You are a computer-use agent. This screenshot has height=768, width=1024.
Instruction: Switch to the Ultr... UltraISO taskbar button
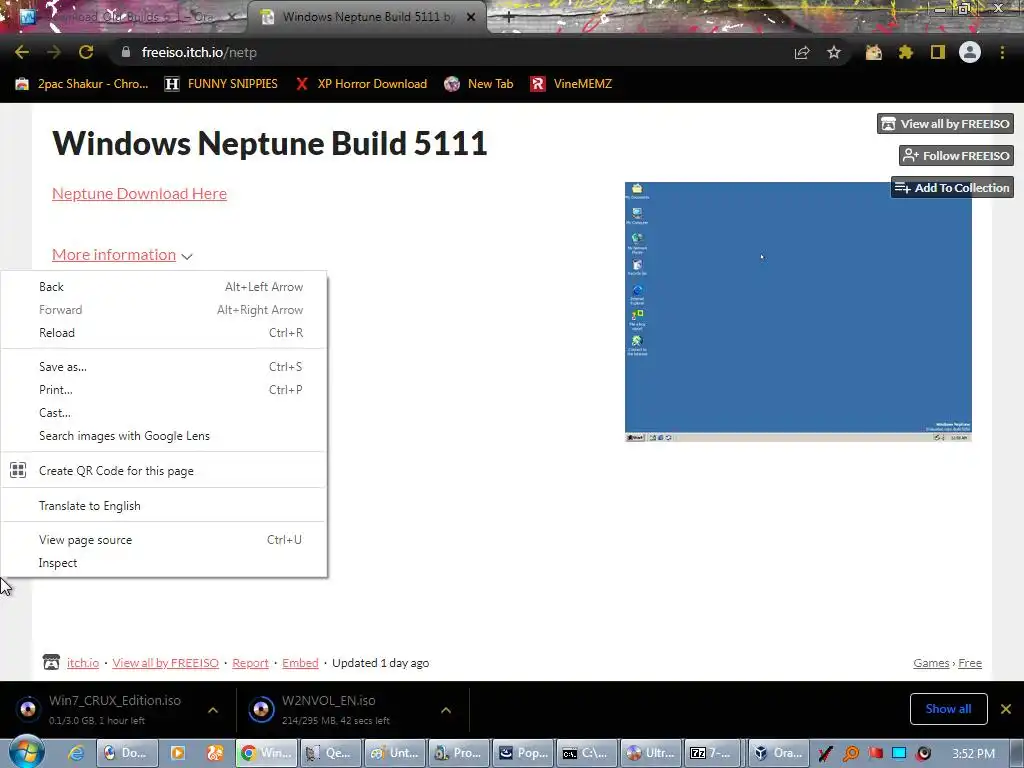[651, 753]
